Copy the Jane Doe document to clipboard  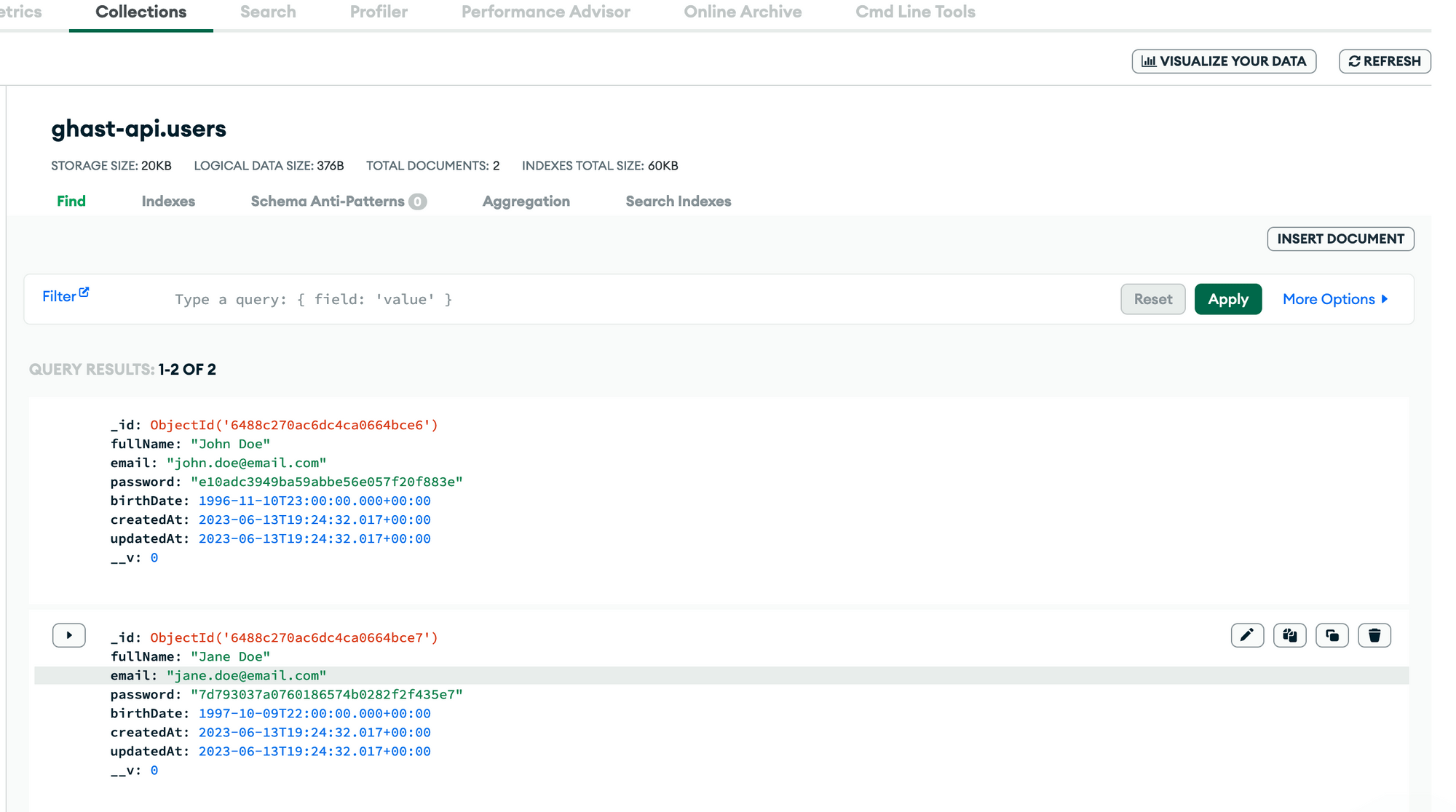tap(1289, 635)
